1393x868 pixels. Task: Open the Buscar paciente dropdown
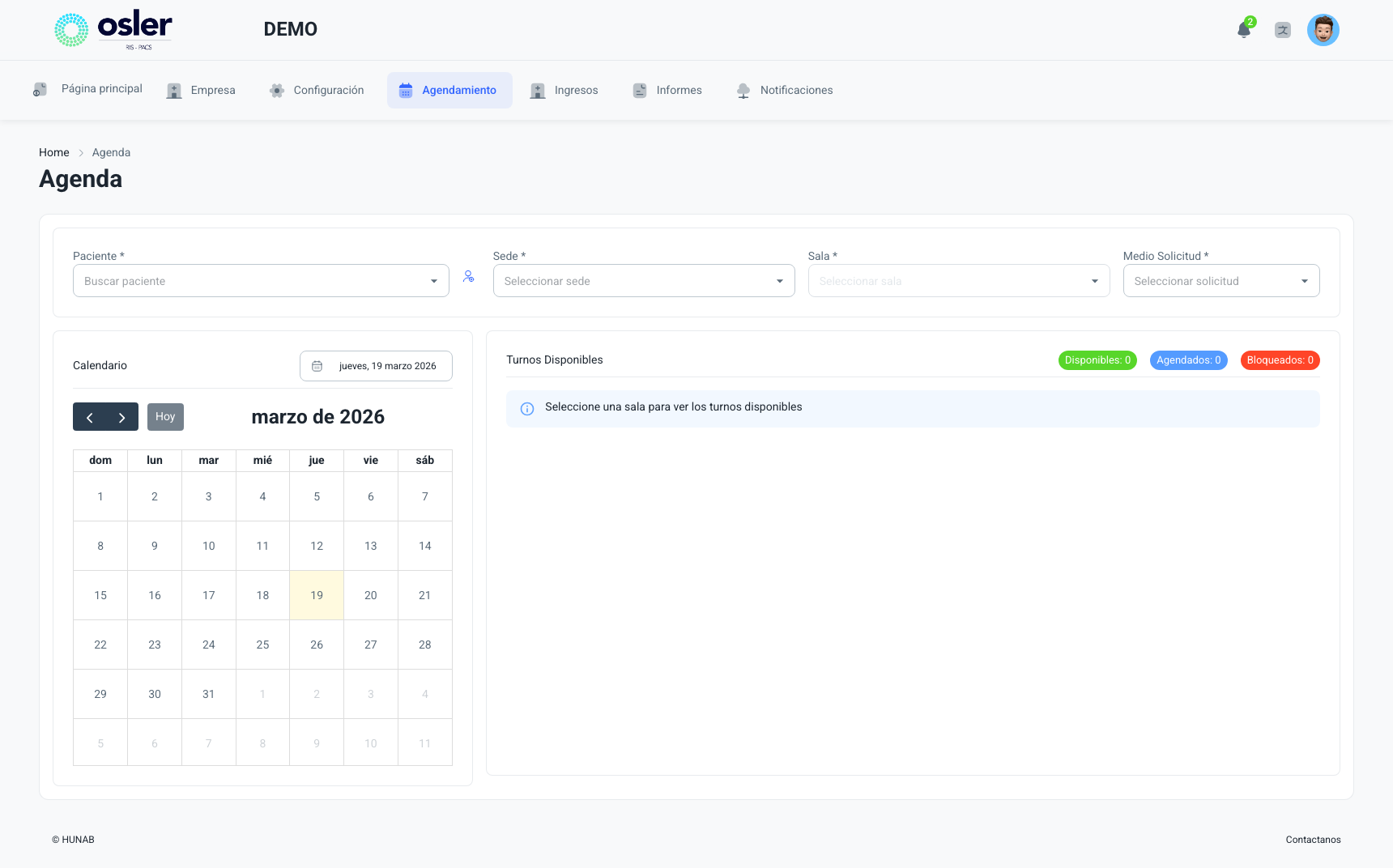pyautogui.click(x=261, y=281)
